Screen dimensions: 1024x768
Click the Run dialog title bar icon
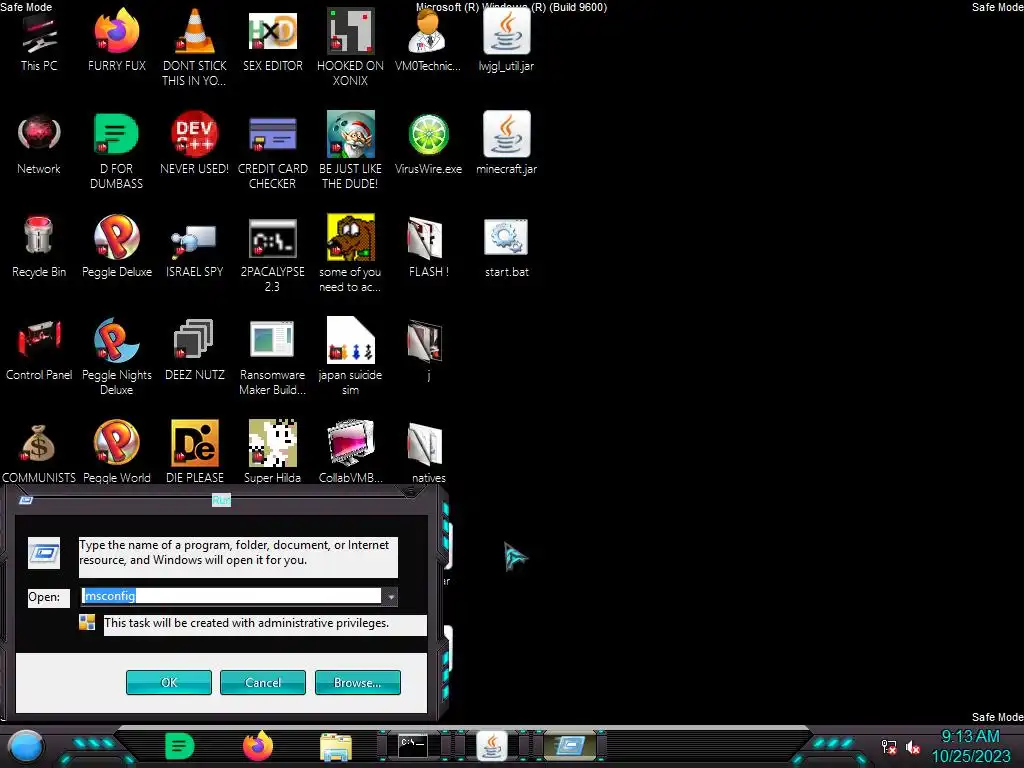tap(26, 500)
